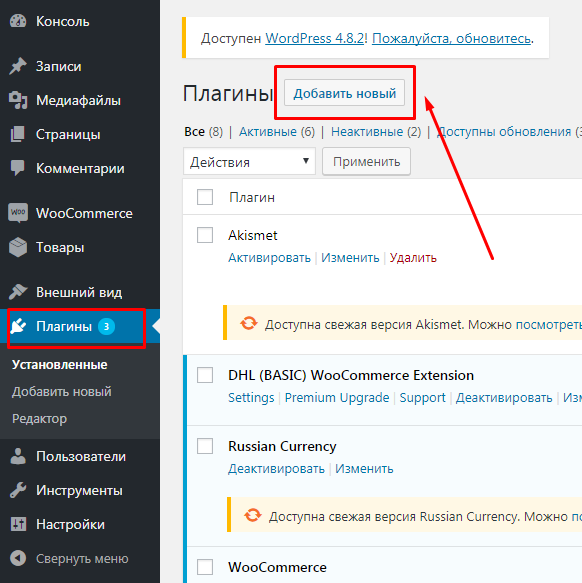Click the Медиафайлы media icon

click(18, 100)
